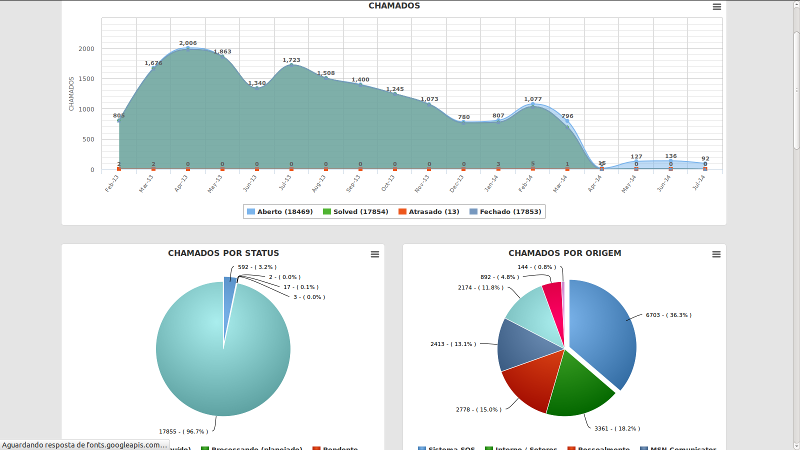
Task: Open the Chamados por Status chart menu
Action: 375,254
